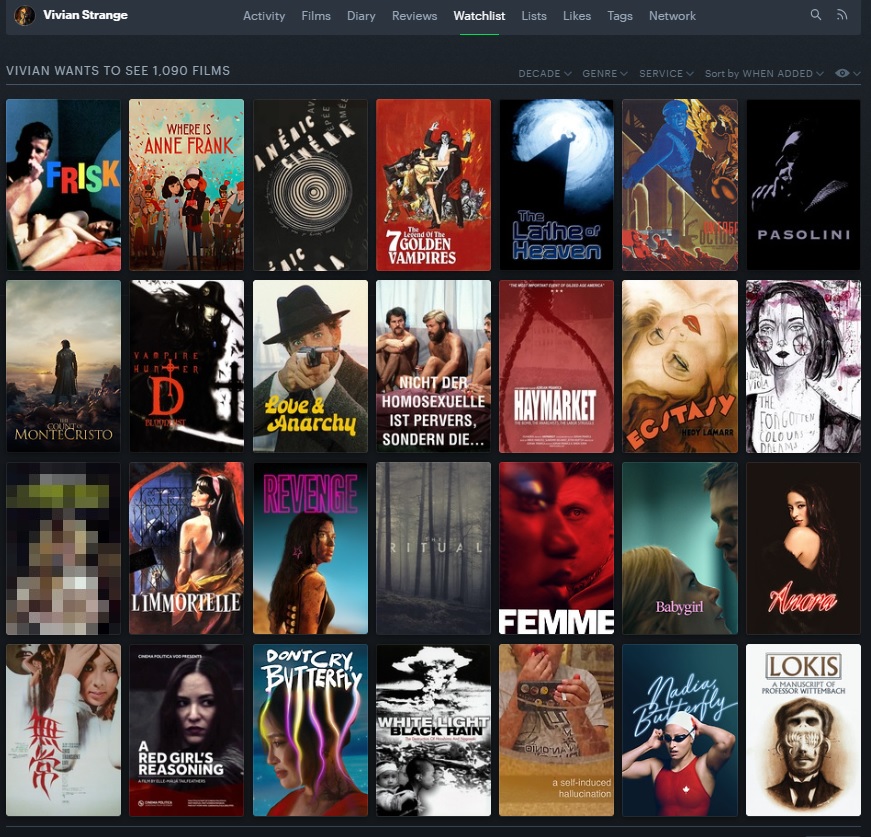The image size is (871, 837).
Task: Open the Anemic Cinema spiral poster
Action: pyautogui.click(x=310, y=185)
